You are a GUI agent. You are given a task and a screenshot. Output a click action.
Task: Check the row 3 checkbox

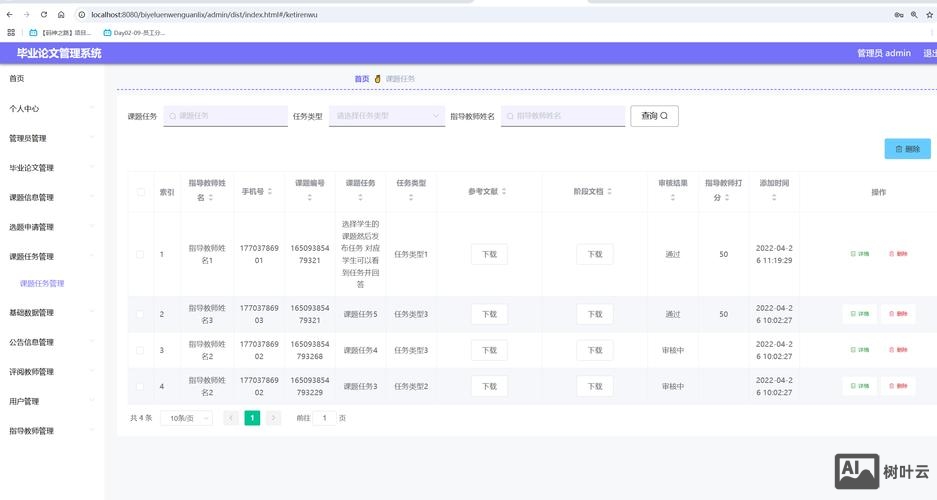(x=140, y=351)
